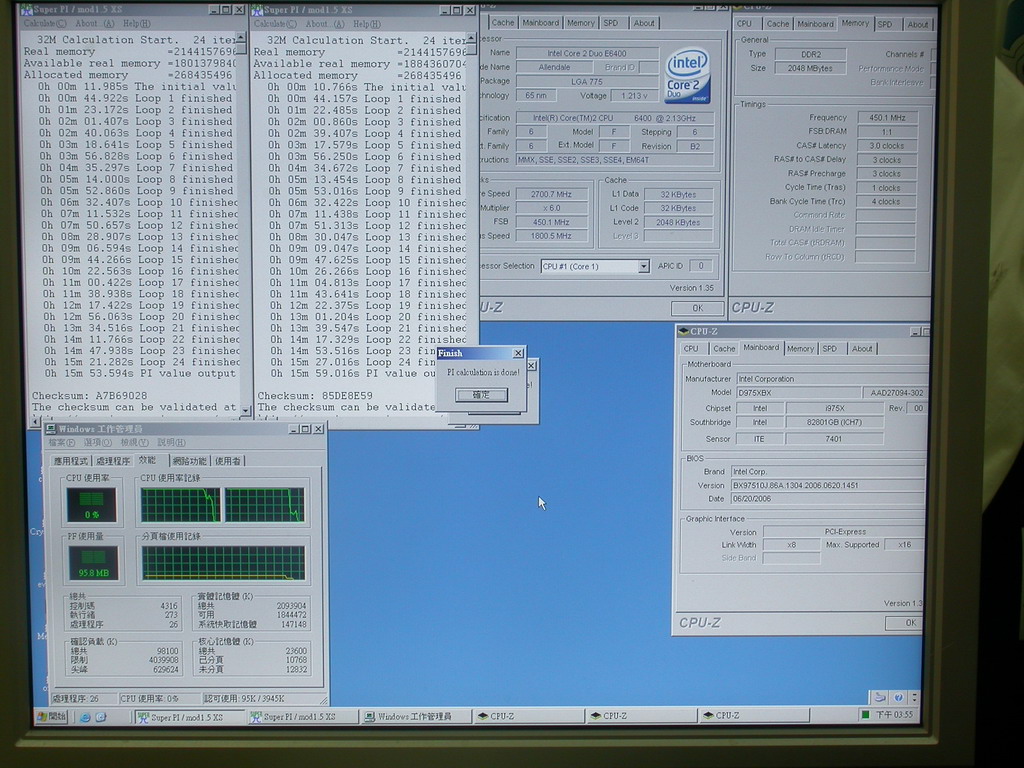Click the motherboard model value 'D975XBX'
This screenshot has height=768, width=1024.
798,393
